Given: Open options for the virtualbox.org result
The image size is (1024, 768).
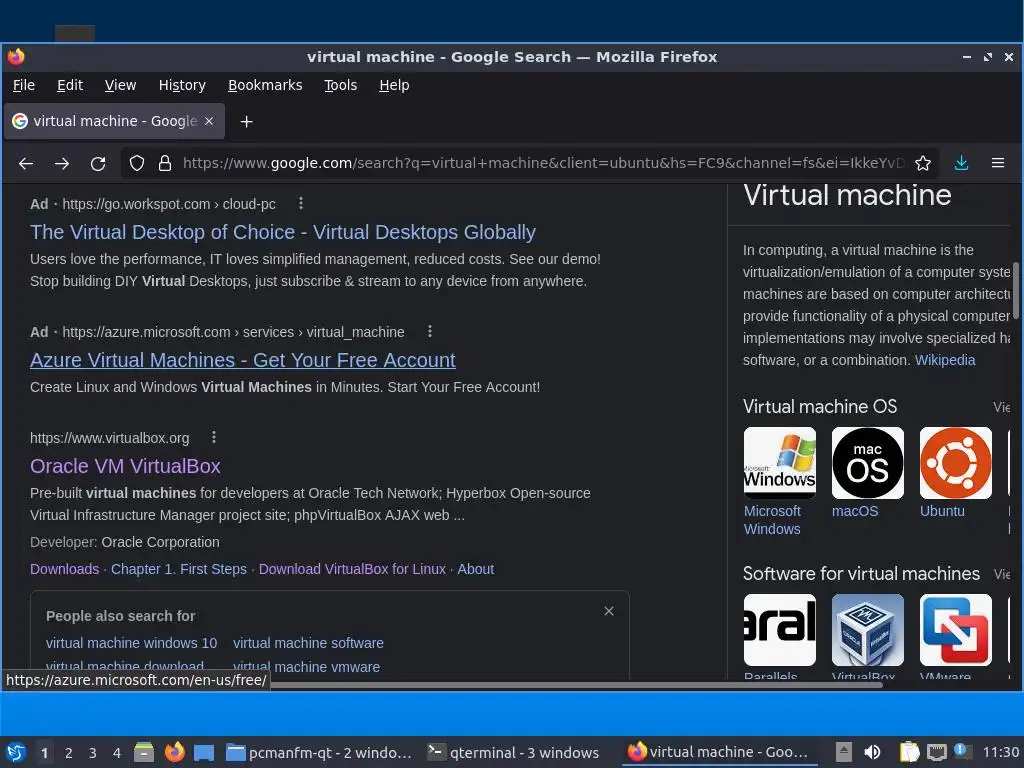Looking at the screenshot, I should click(214, 437).
